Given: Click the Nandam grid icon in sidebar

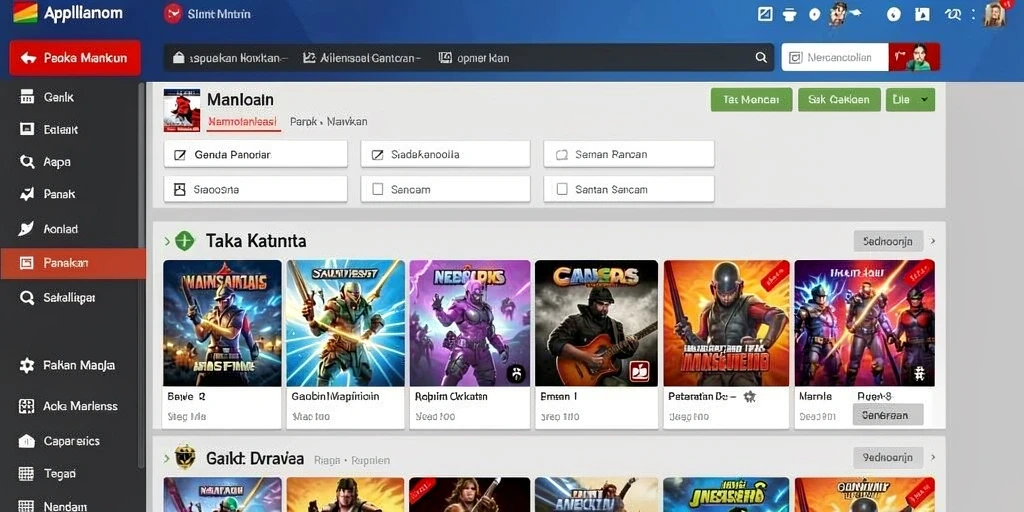Looking at the screenshot, I should coord(26,506).
